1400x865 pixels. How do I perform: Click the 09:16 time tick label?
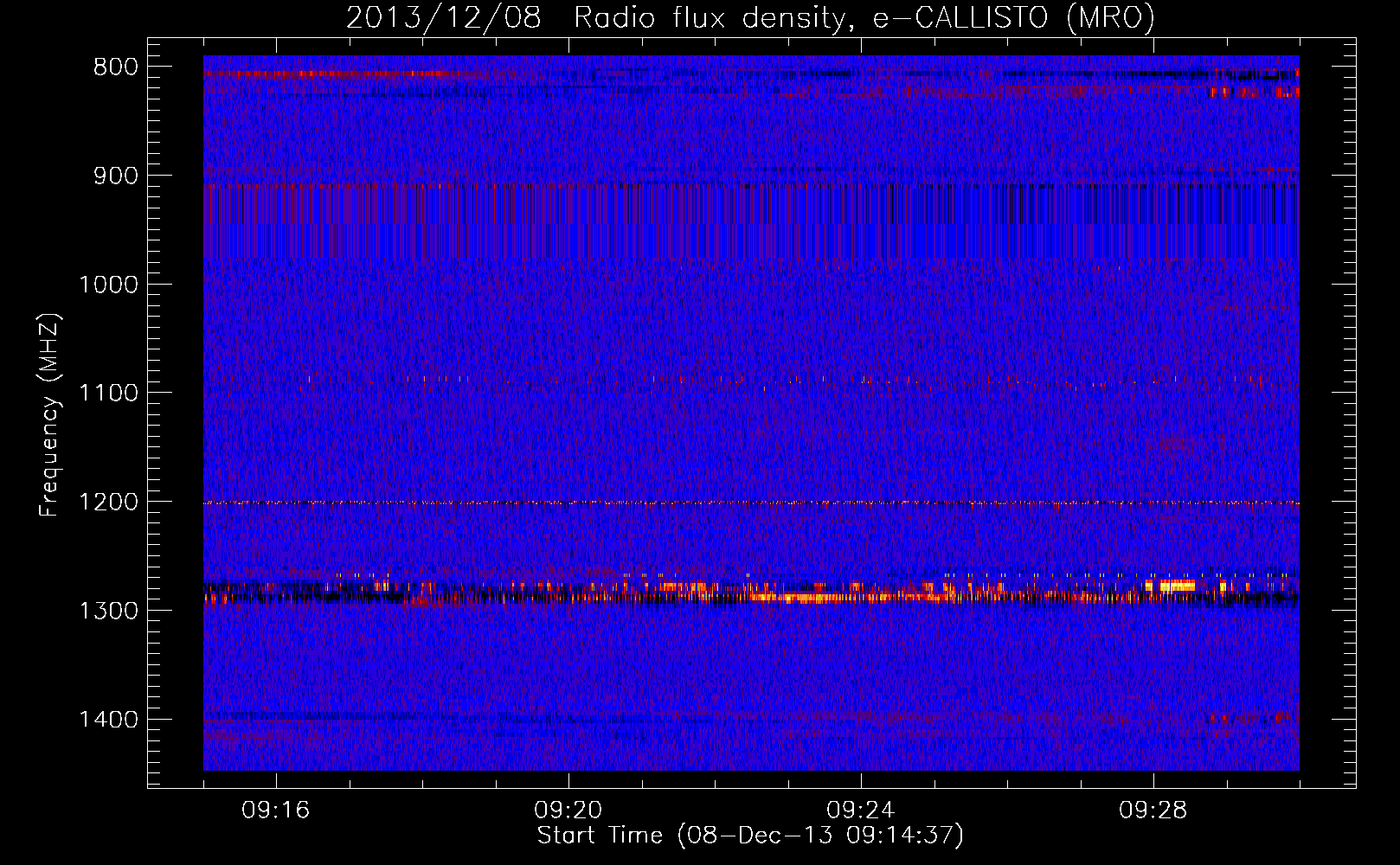coord(276,811)
